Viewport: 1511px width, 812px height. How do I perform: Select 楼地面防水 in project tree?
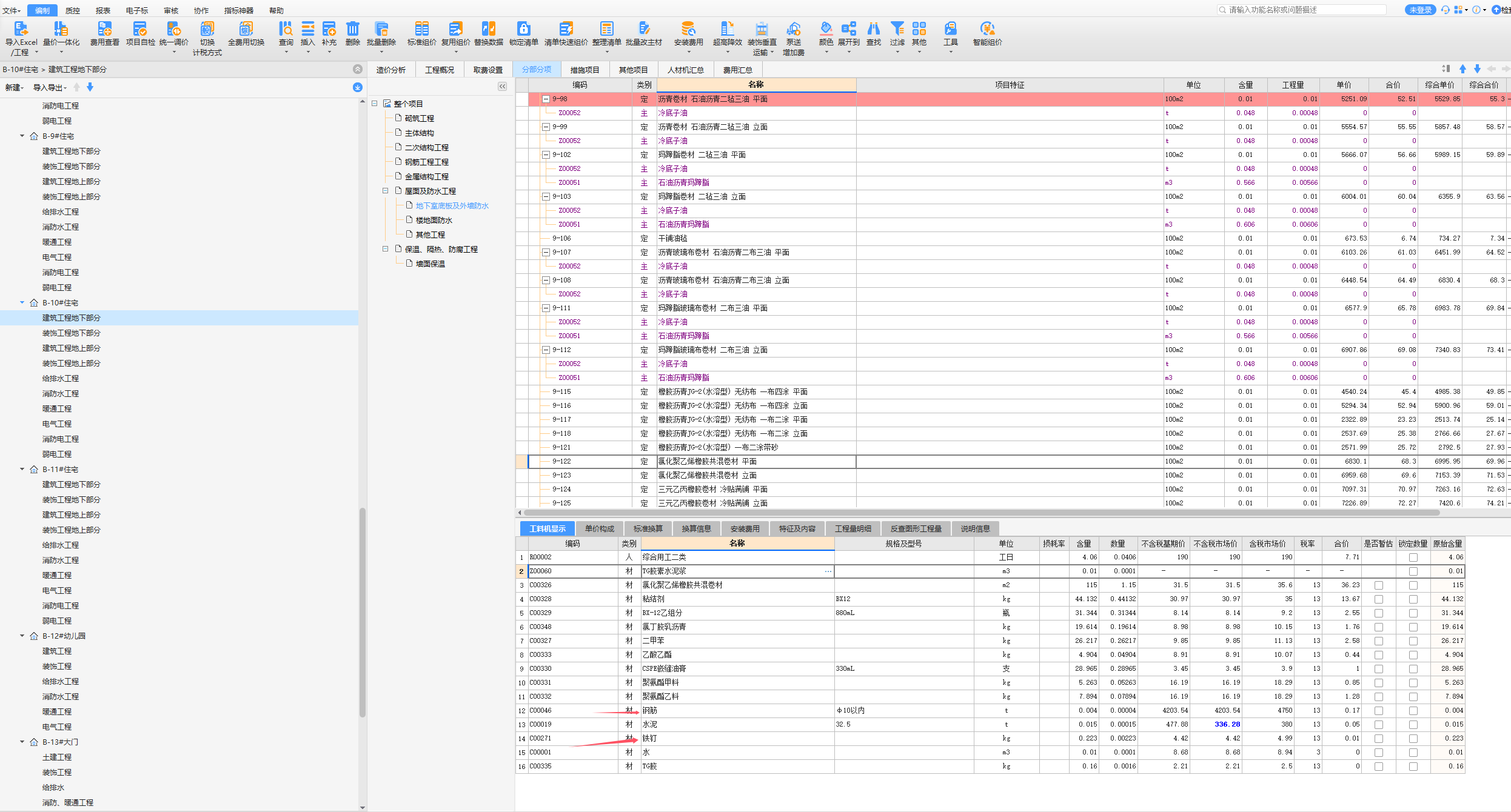pos(434,220)
